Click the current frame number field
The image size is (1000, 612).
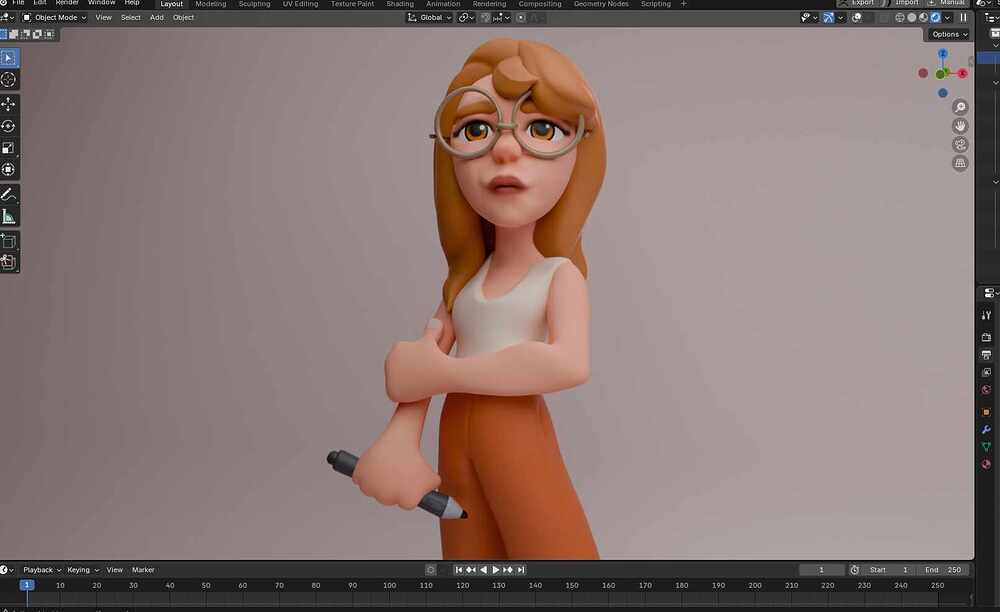pos(821,570)
